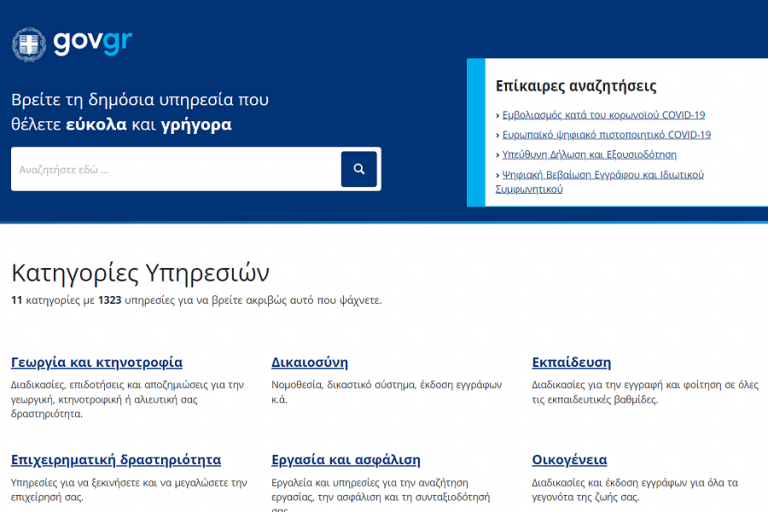Viewport: 768px width, 512px height.
Task: Click the description under Δικαιοσύνη
Action: 386,392
